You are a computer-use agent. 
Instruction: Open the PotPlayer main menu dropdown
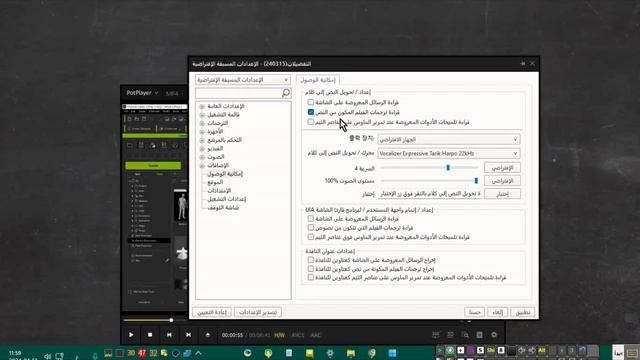point(142,93)
